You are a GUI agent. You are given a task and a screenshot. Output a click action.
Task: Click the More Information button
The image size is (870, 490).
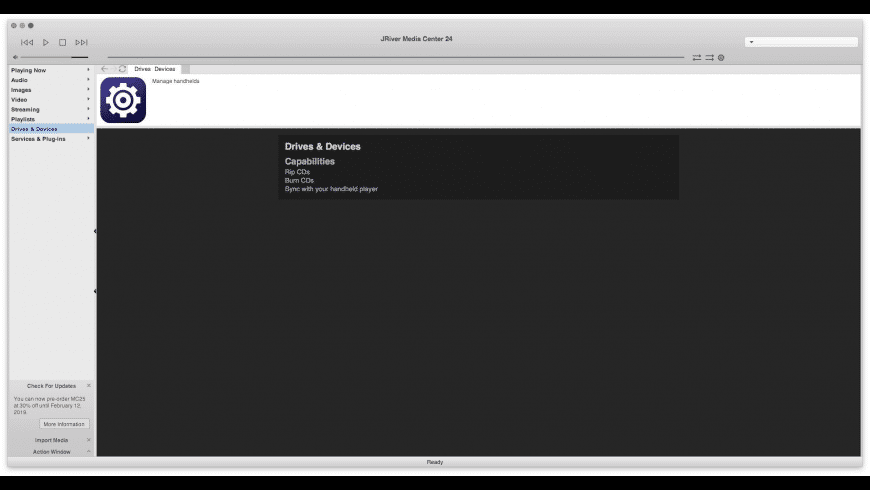[64, 424]
